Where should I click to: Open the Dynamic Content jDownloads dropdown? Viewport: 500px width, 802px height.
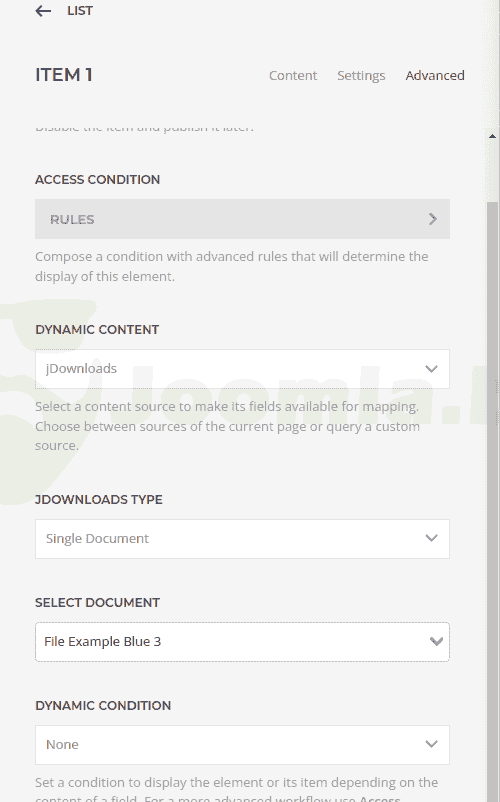pos(242,369)
